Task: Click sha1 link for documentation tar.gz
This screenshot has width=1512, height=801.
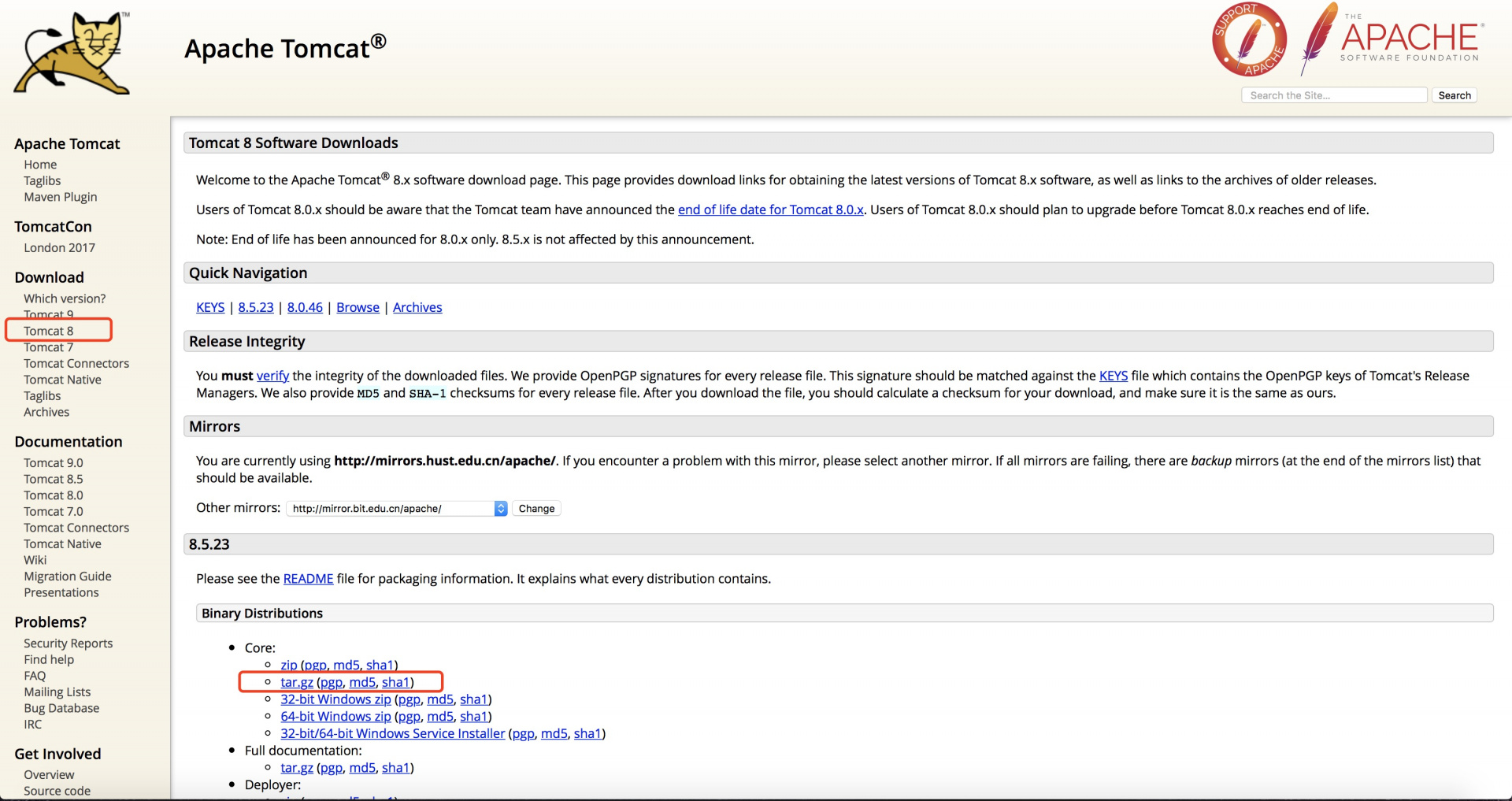Action: [395, 768]
